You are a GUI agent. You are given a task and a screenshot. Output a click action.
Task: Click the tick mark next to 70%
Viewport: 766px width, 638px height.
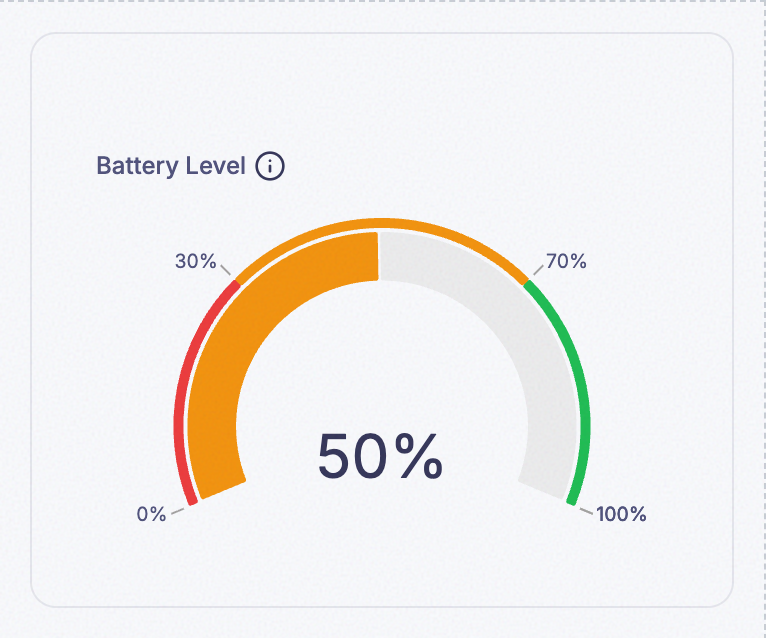(x=538, y=270)
